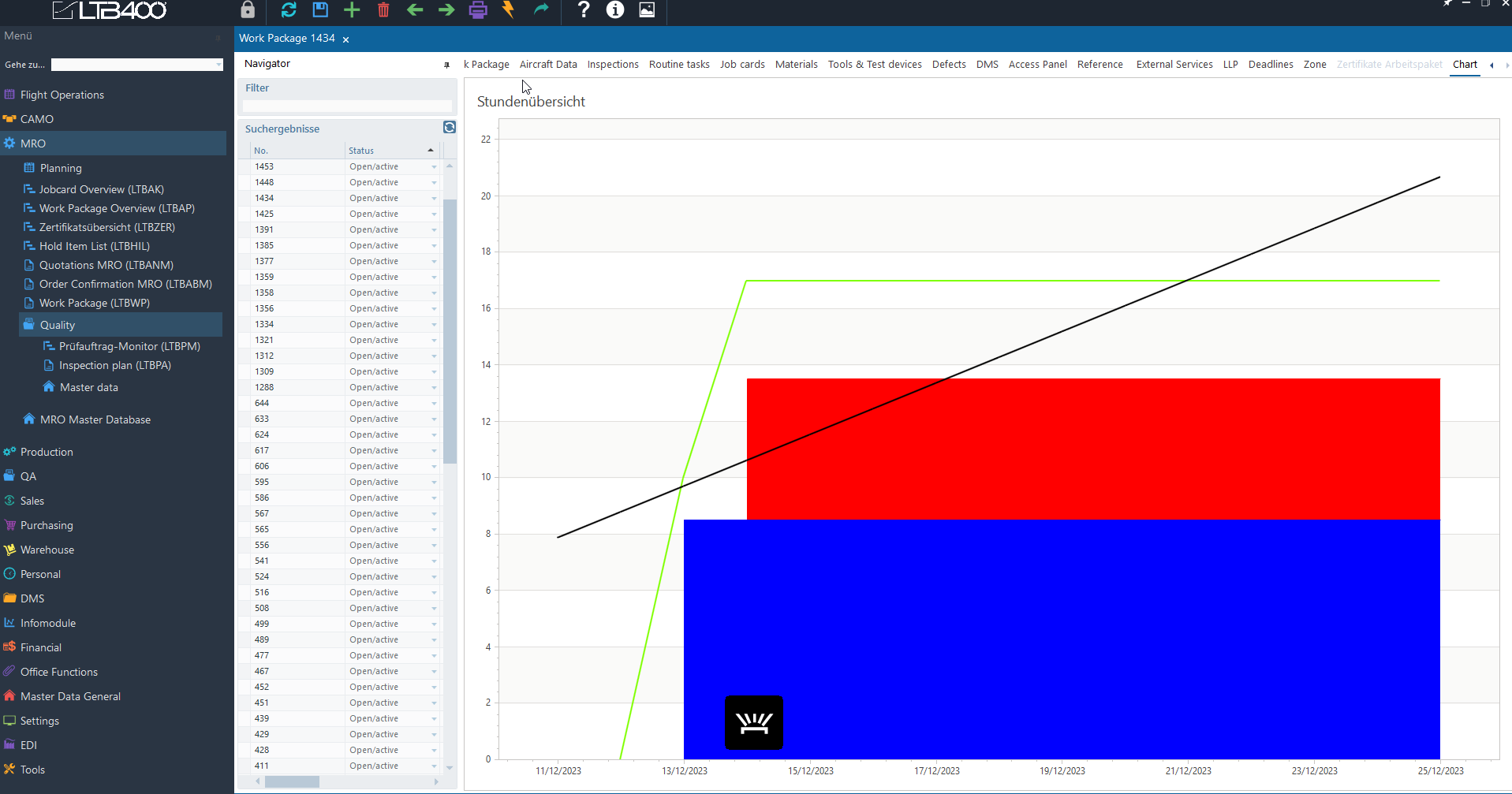1512x794 pixels.
Task: Delete the record with the red trash icon
Action: [x=383, y=10]
